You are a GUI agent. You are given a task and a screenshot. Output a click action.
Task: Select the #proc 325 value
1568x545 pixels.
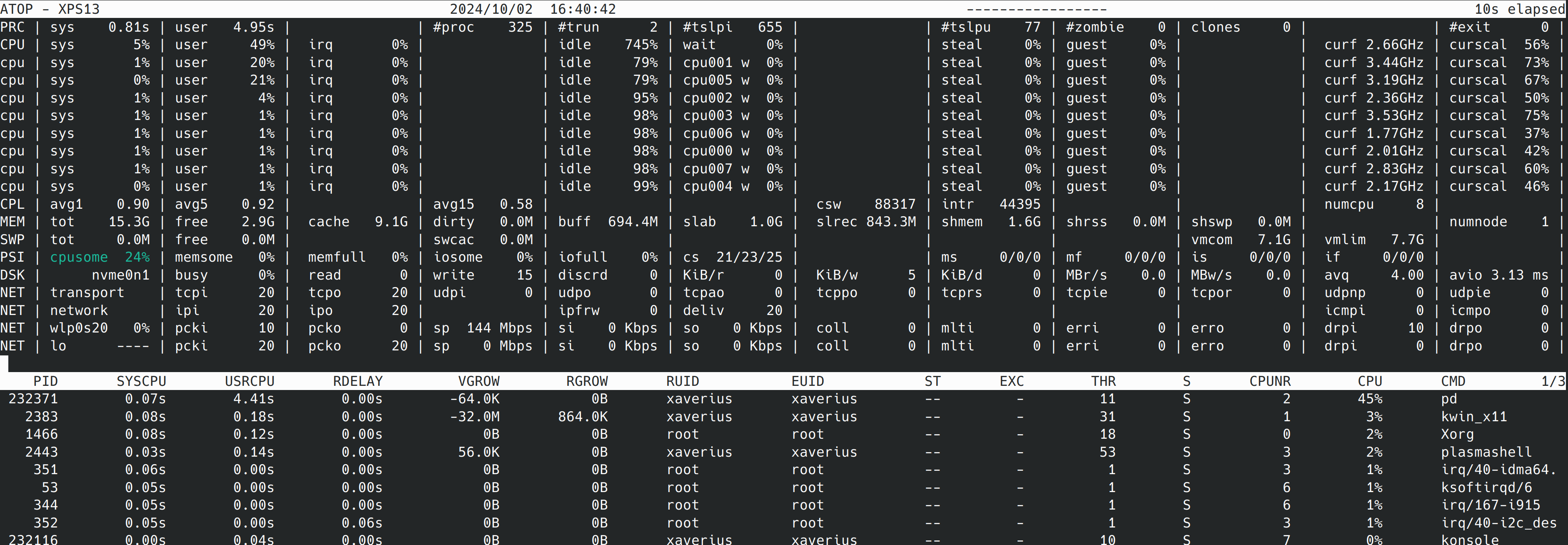point(483,27)
